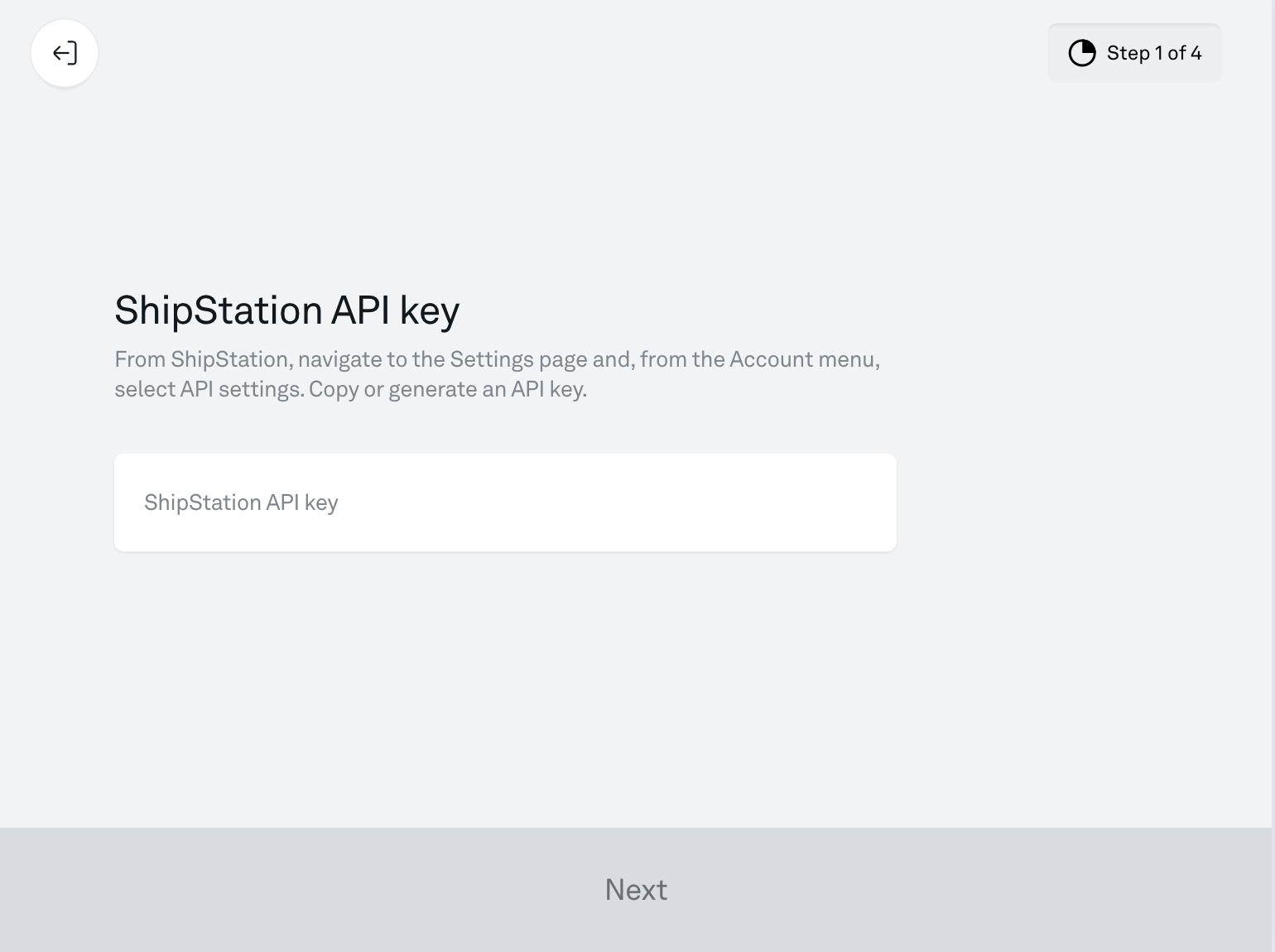
Task: Click the Settings page instruction text
Action: tap(497, 373)
